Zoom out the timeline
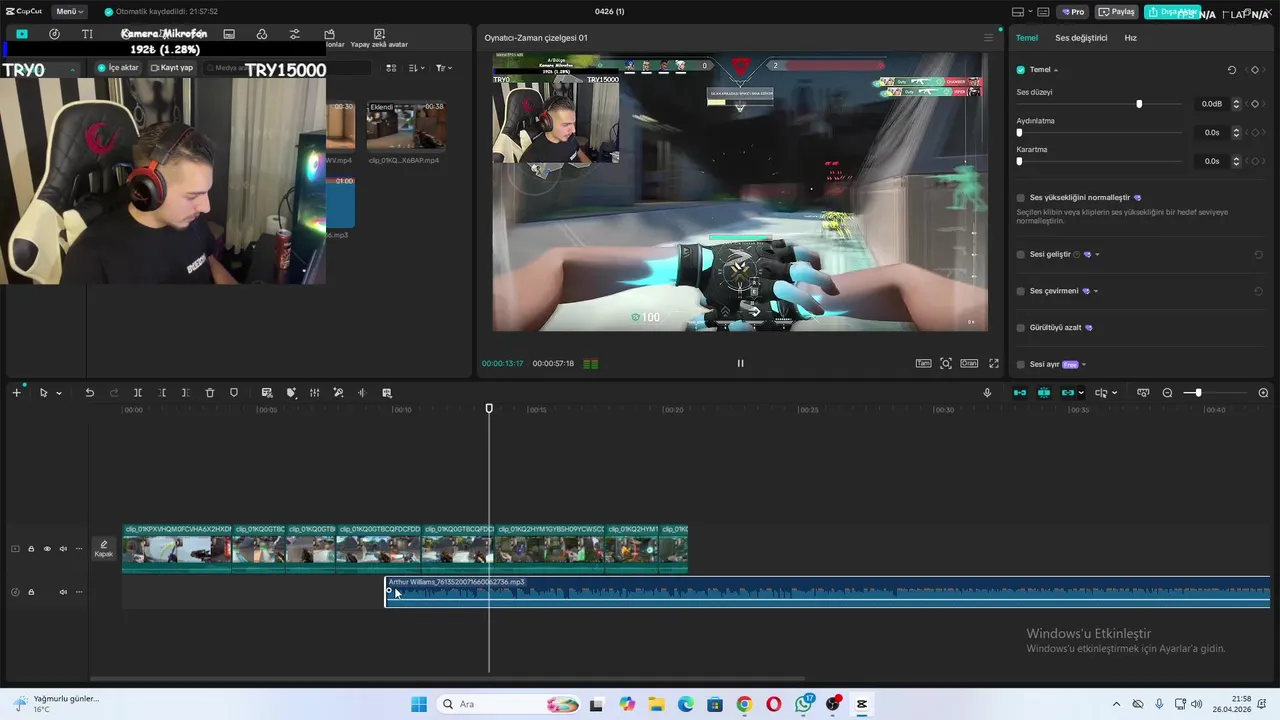Viewport: 1280px width, 720px height. 1167,393
